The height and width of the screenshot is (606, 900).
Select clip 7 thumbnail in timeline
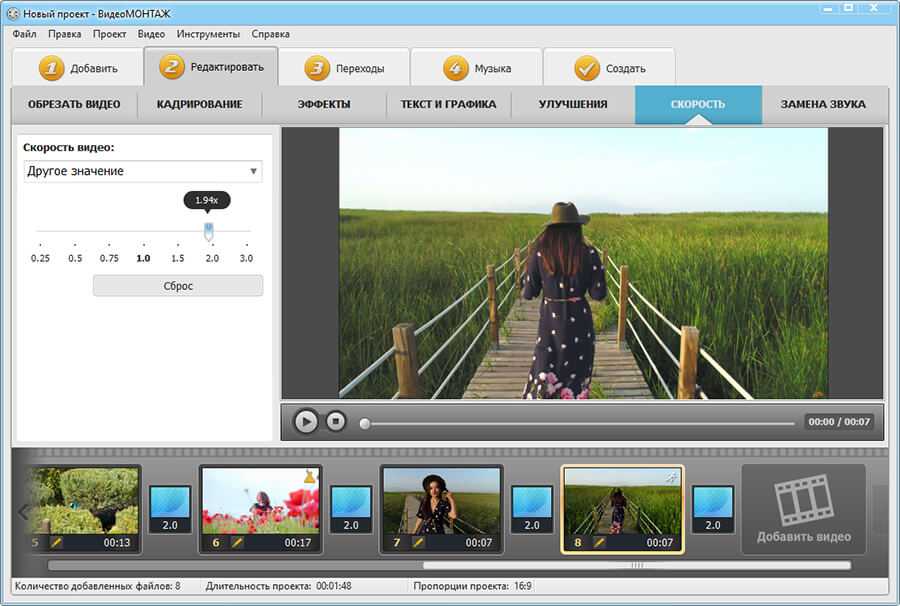[441, 499]
